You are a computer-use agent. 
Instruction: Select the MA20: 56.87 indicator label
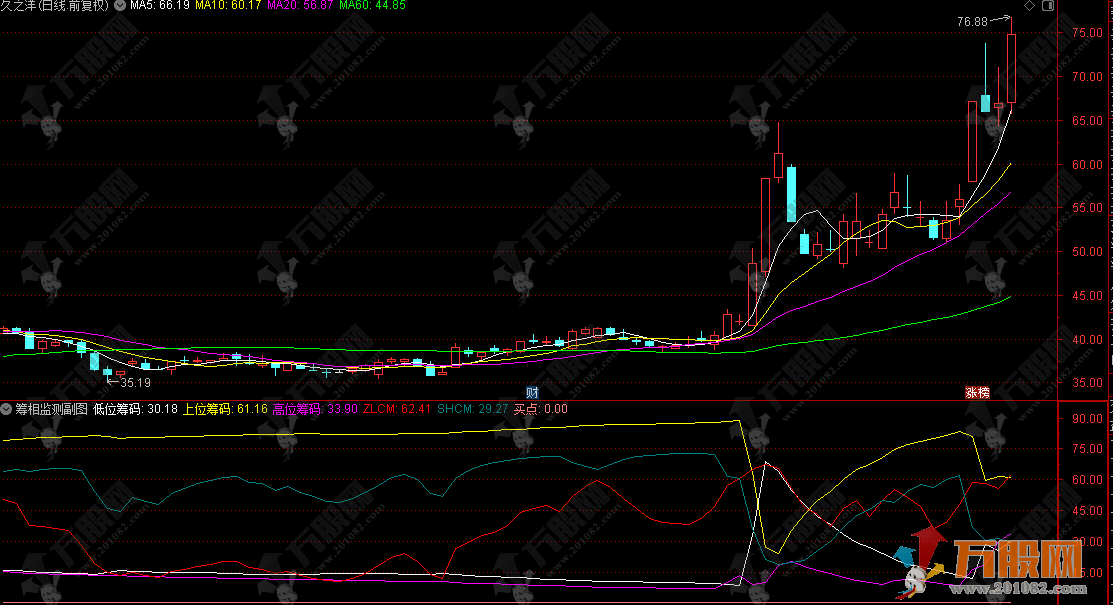300,6
